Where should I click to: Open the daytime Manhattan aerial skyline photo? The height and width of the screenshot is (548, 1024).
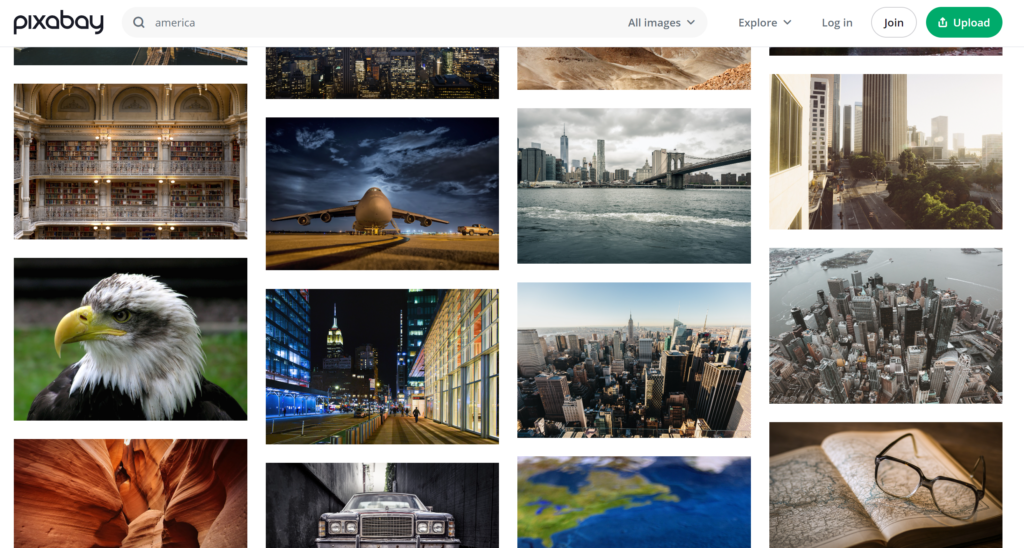click(634, 360)
